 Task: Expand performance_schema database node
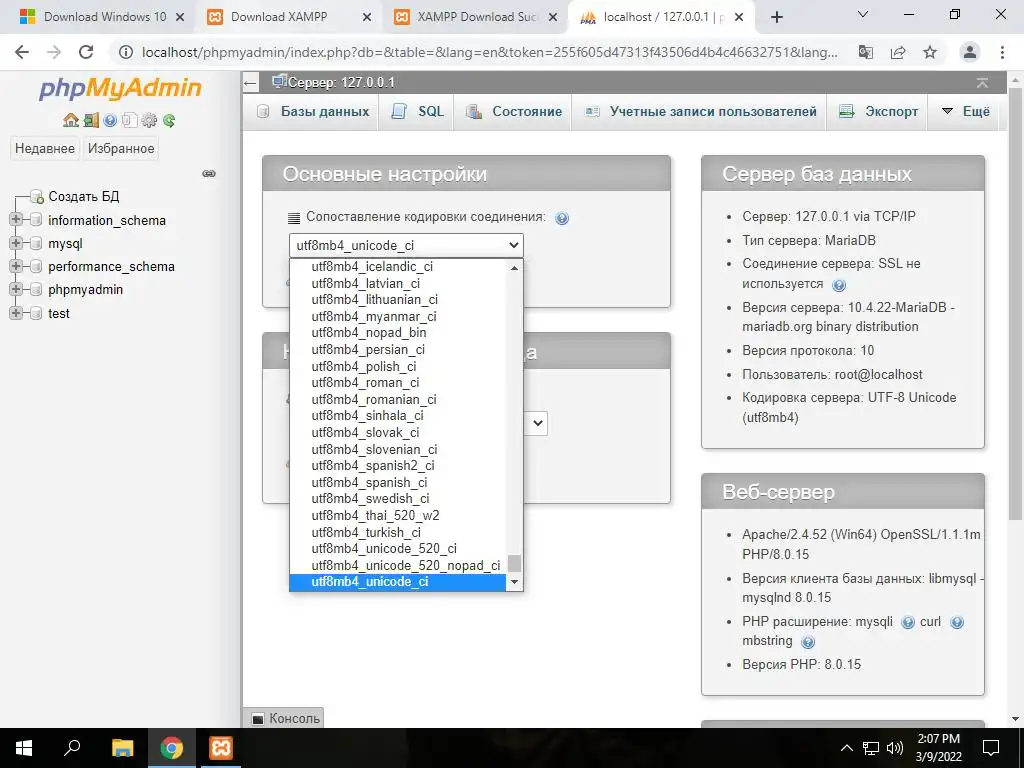16,266
